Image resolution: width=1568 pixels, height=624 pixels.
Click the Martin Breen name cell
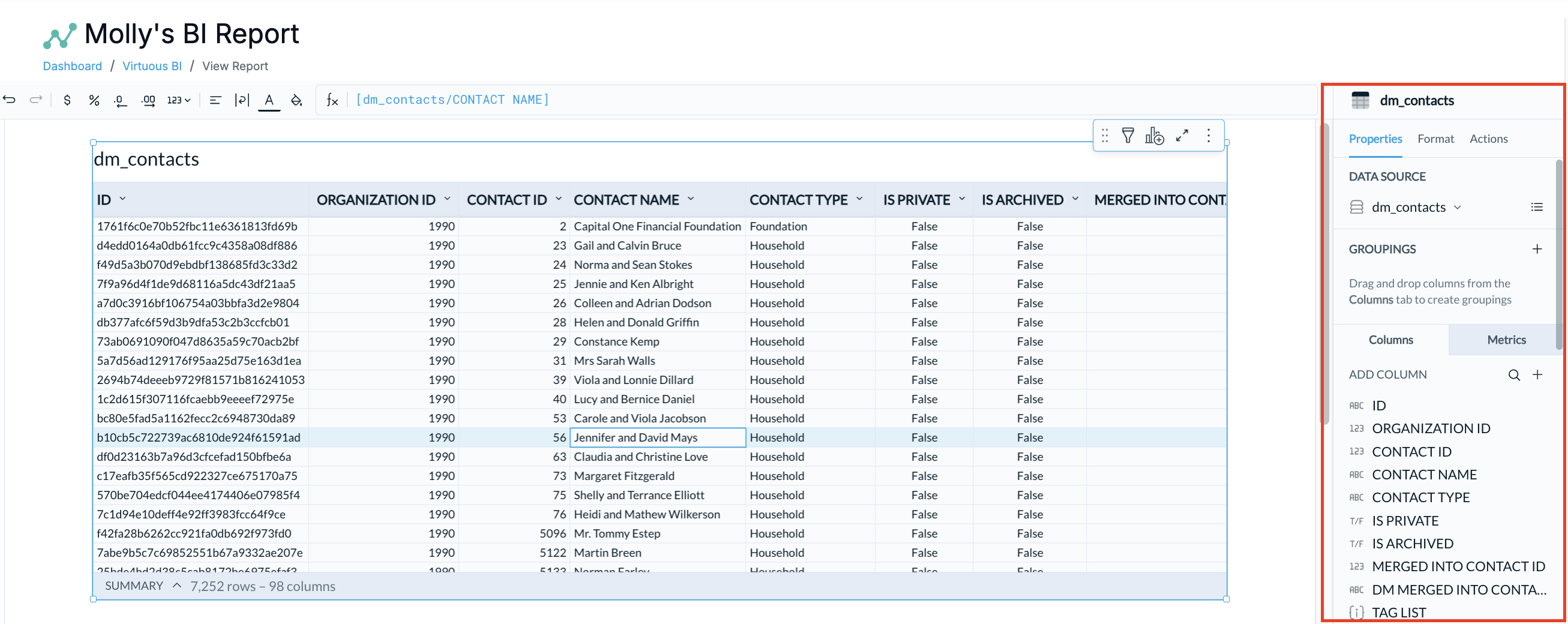657,553
